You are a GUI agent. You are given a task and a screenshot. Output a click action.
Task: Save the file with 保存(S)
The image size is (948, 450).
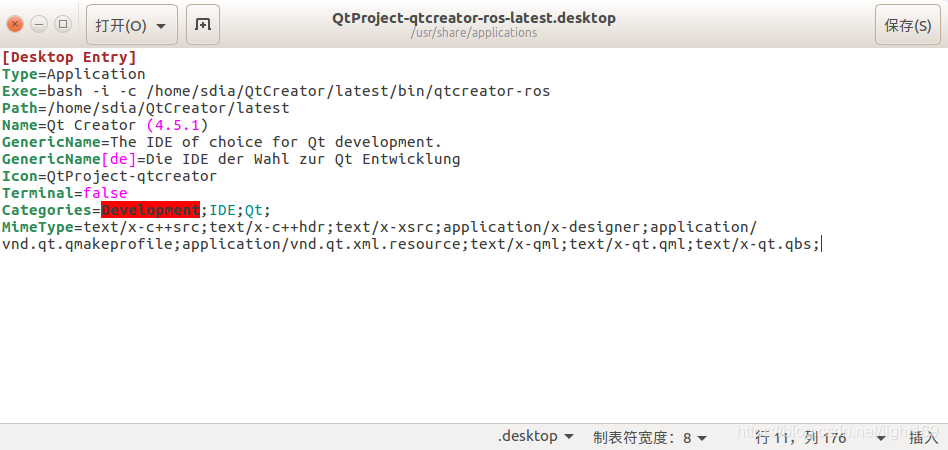pos(907,25)
